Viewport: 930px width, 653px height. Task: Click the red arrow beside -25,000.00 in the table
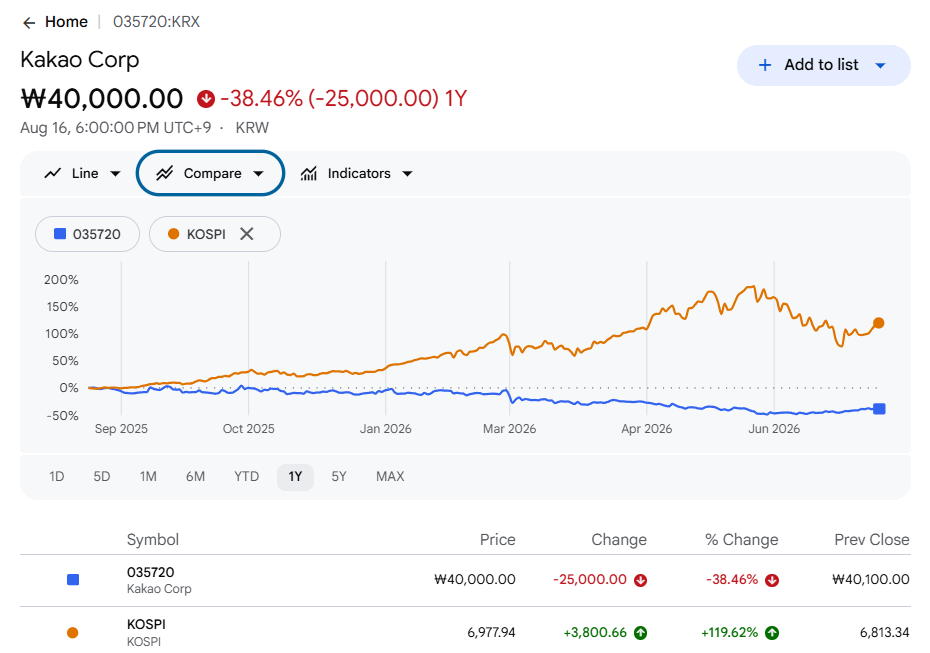pos(641,580)
